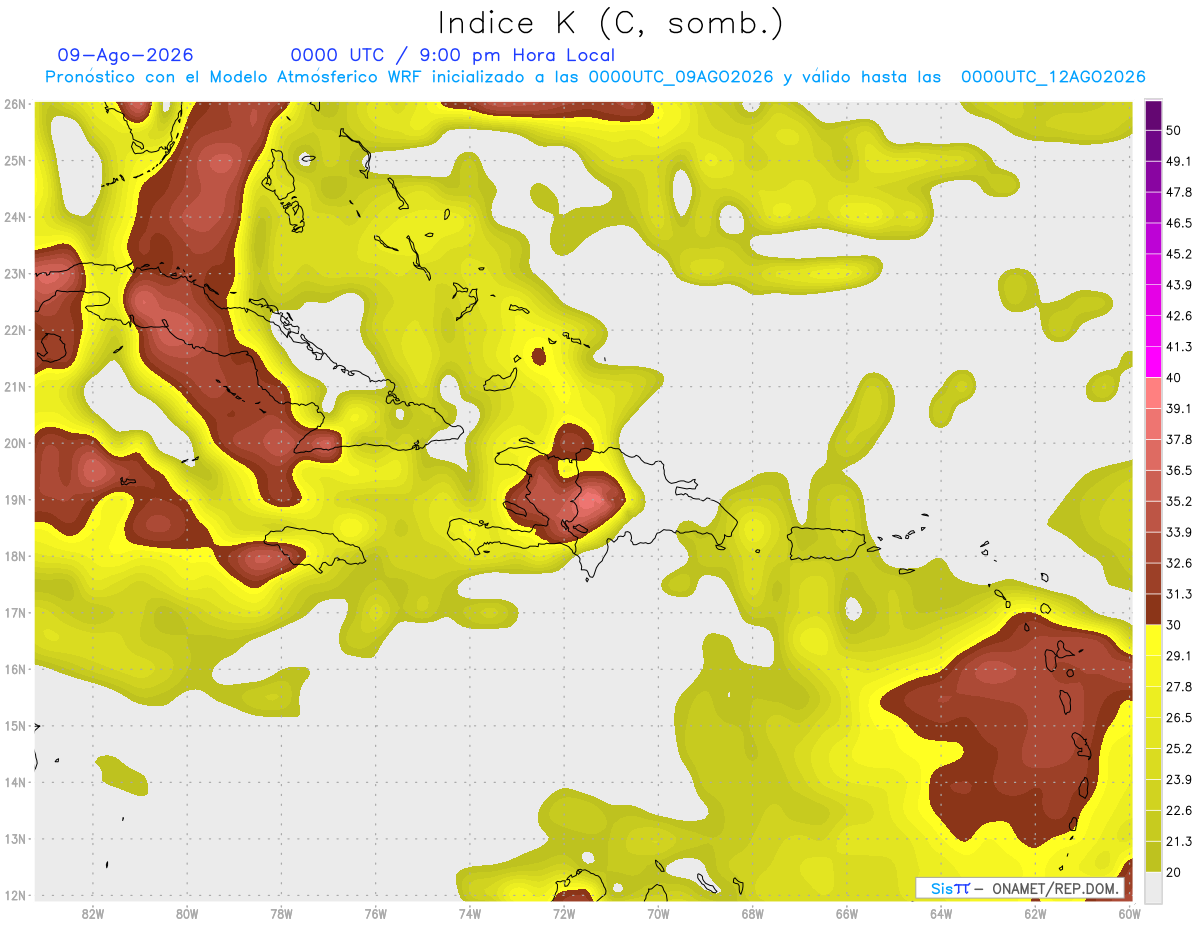
Task: Click the '64W' longitude axis label
Action: click(941, 913)
